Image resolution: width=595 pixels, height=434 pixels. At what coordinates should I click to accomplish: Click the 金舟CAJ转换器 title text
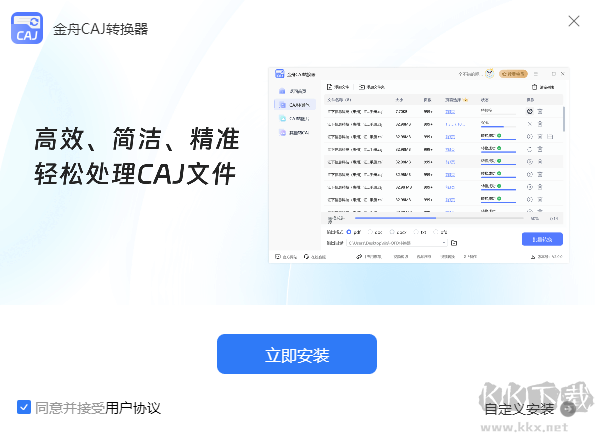pos(101,29)
